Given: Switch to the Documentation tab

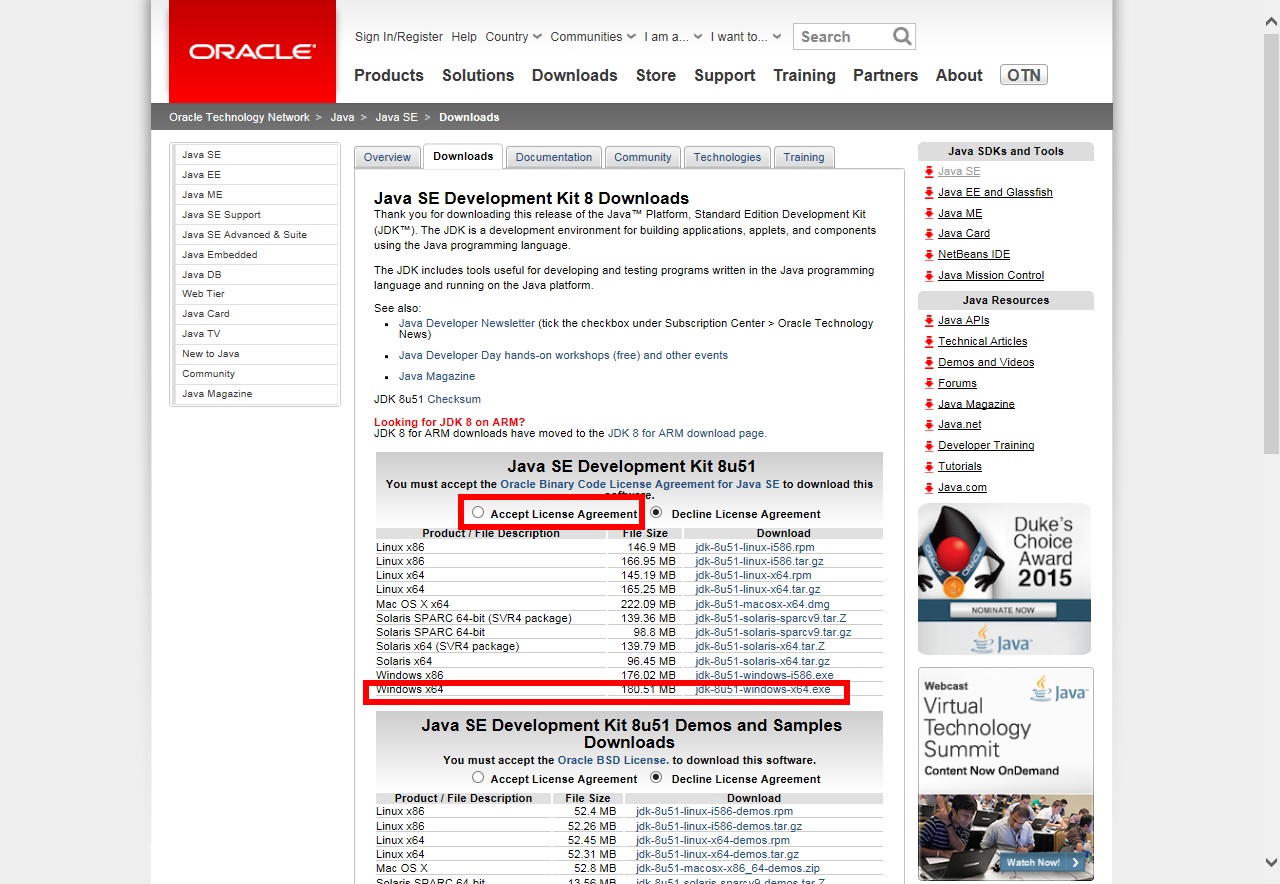Looking at the screenshot, I should coord(554,157).
